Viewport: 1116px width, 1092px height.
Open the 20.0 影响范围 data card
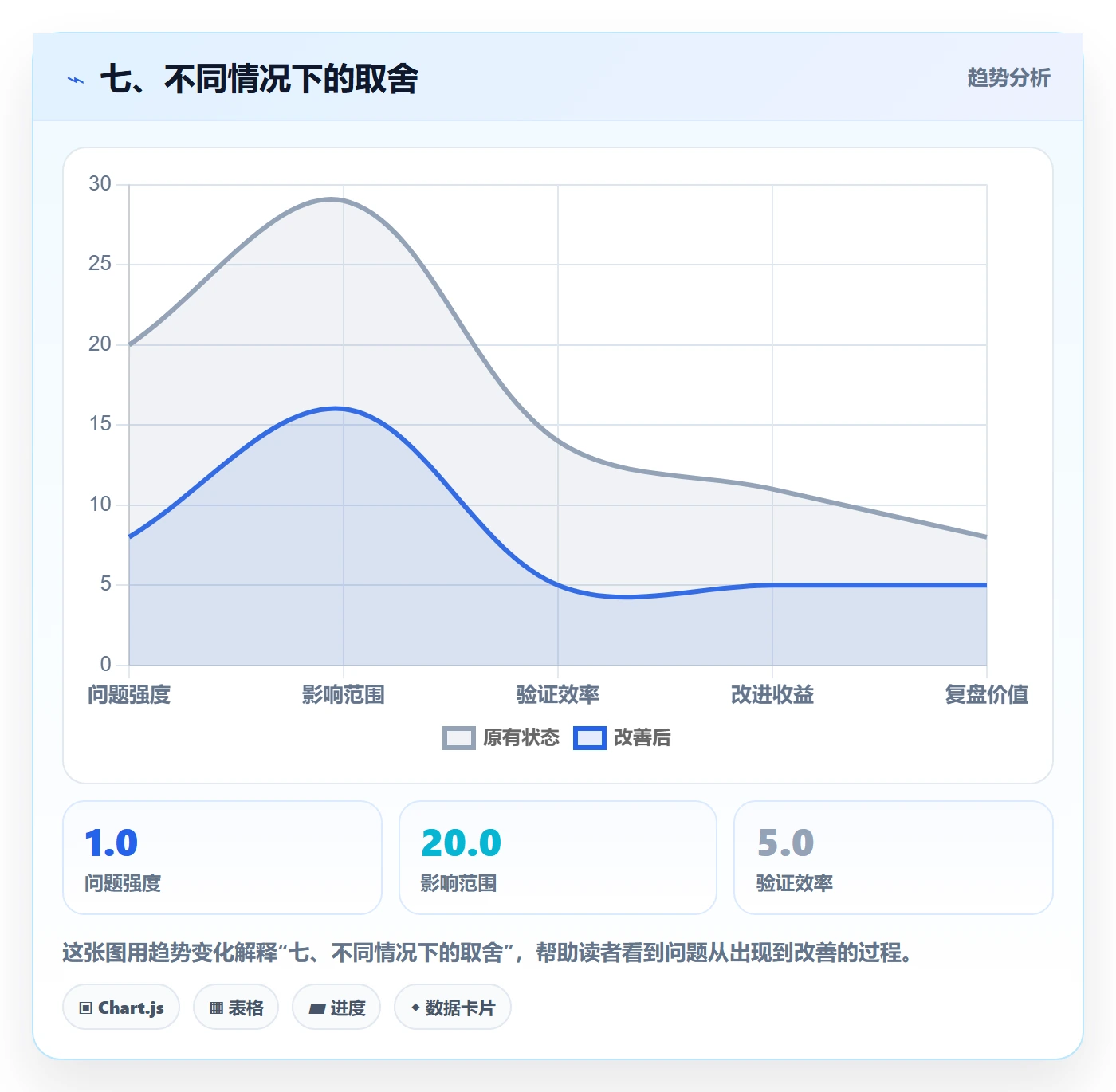(558, 858)
